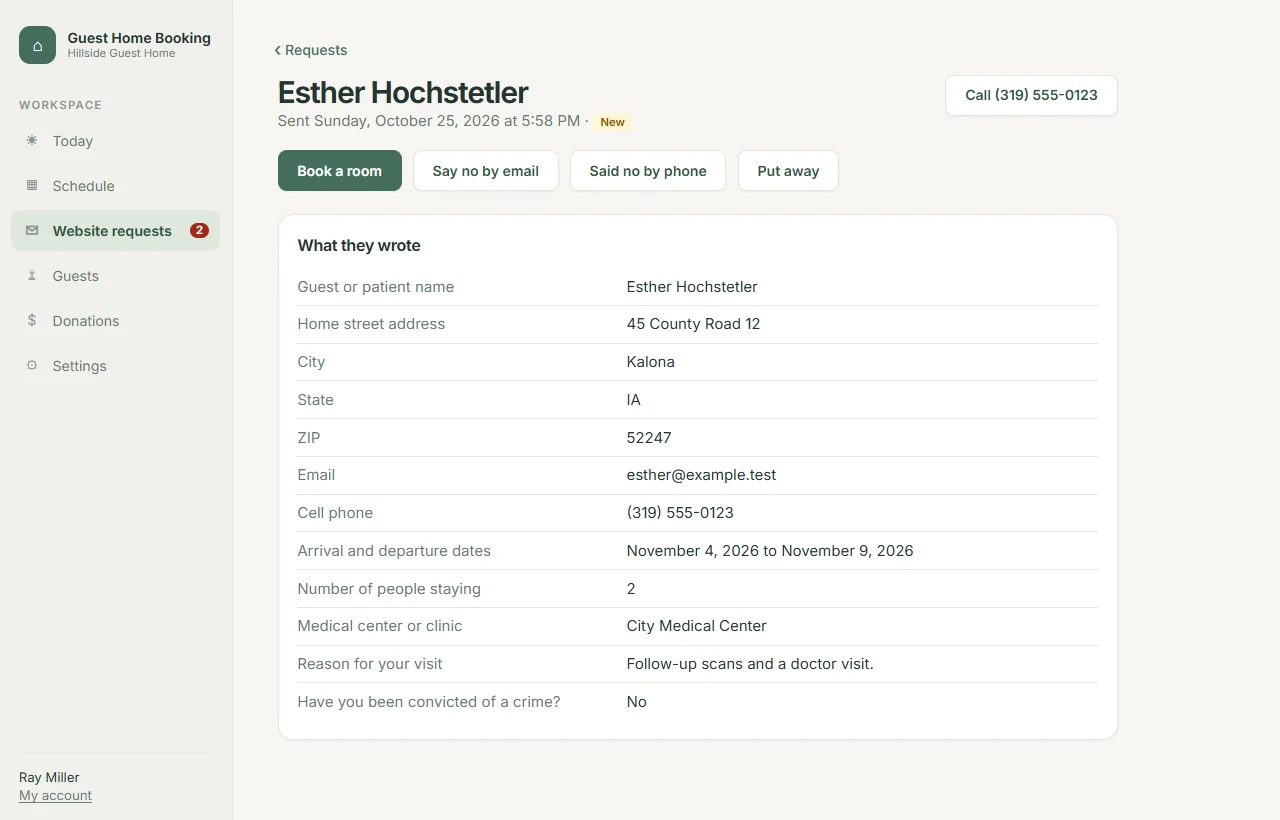Viewport: 1280px width, 820px height.
Task: Click the red 2 badge on Website requests
Action: coord(199,231)
